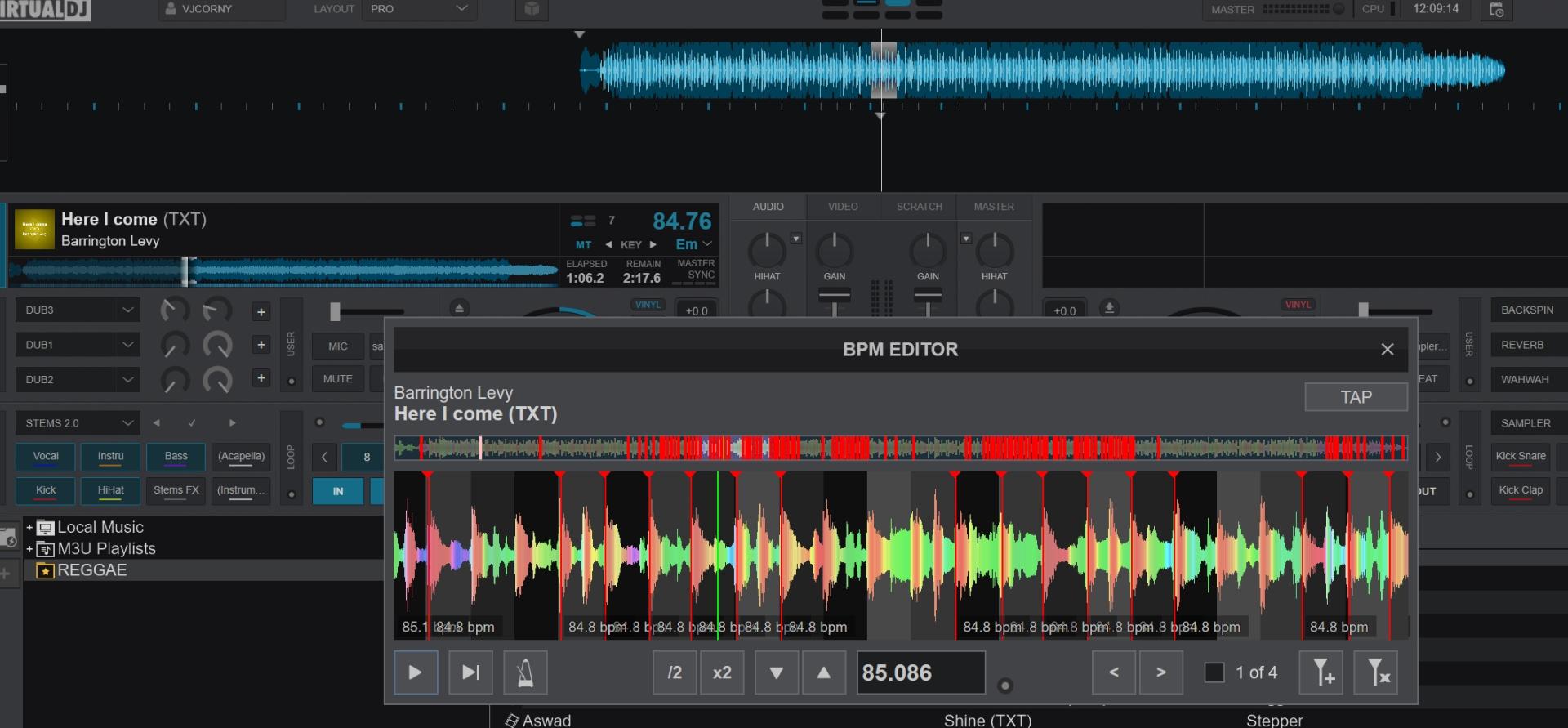Viewport: 1568px width, 728px height.
Task: Expand the Local Music tree node
Action: (29, 528)
